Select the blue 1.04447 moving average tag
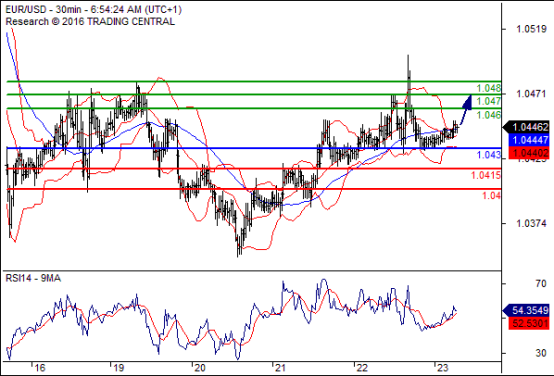The height and width of the screenshot is (376, 554). click(x=529, y=140)
